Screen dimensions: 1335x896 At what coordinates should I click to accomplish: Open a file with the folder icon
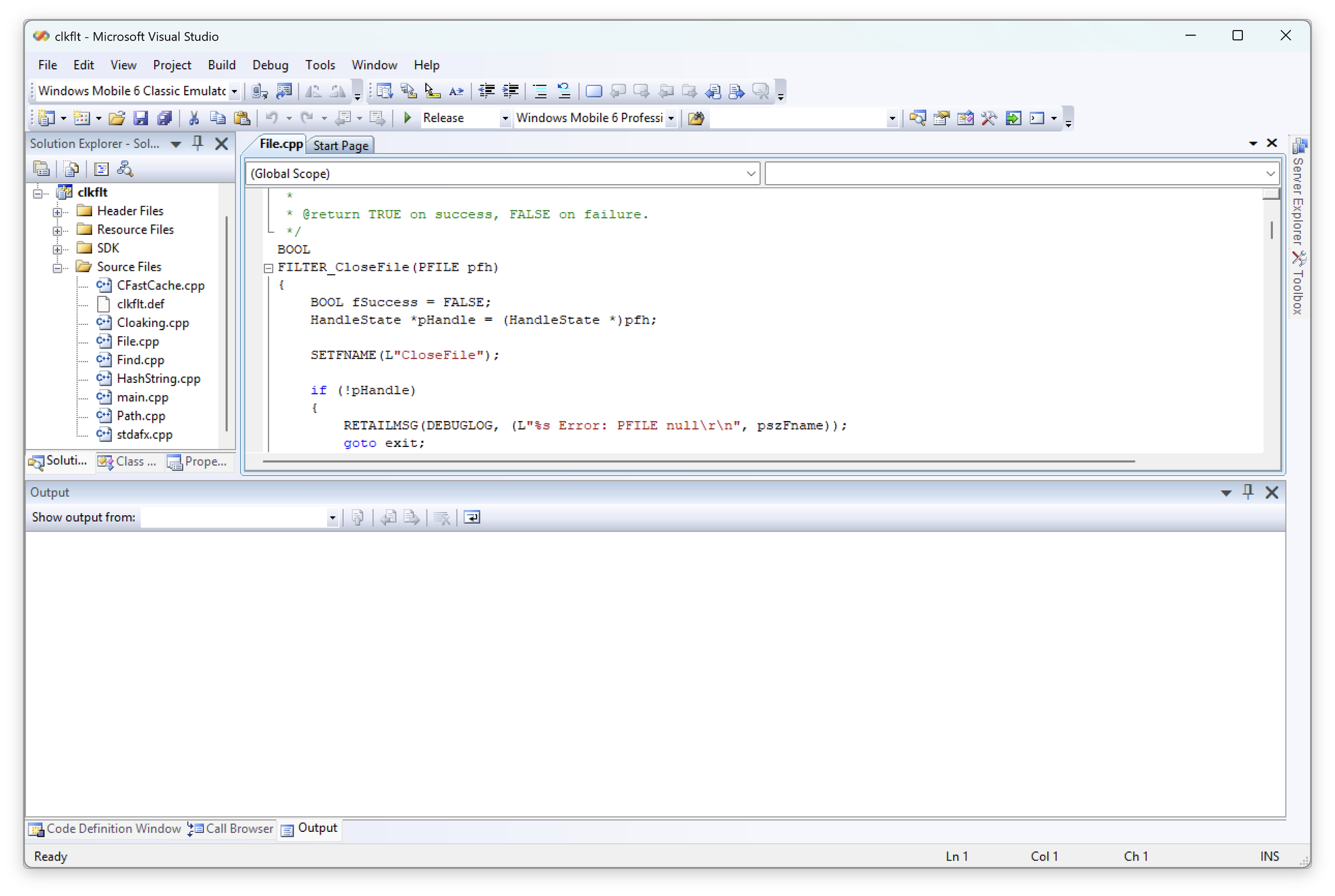click(x=117, y=118)
